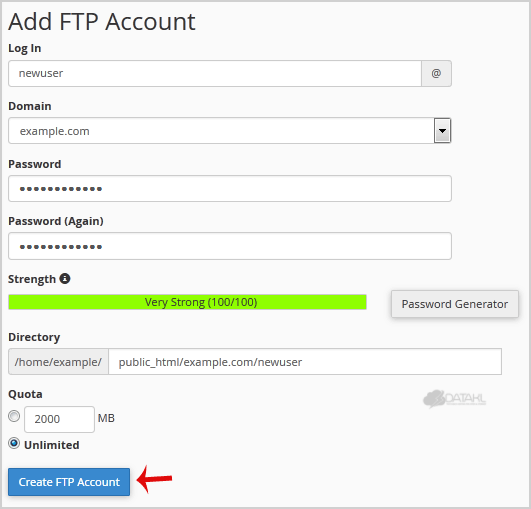Focus the Log In field containing newuser

point(215,73)
